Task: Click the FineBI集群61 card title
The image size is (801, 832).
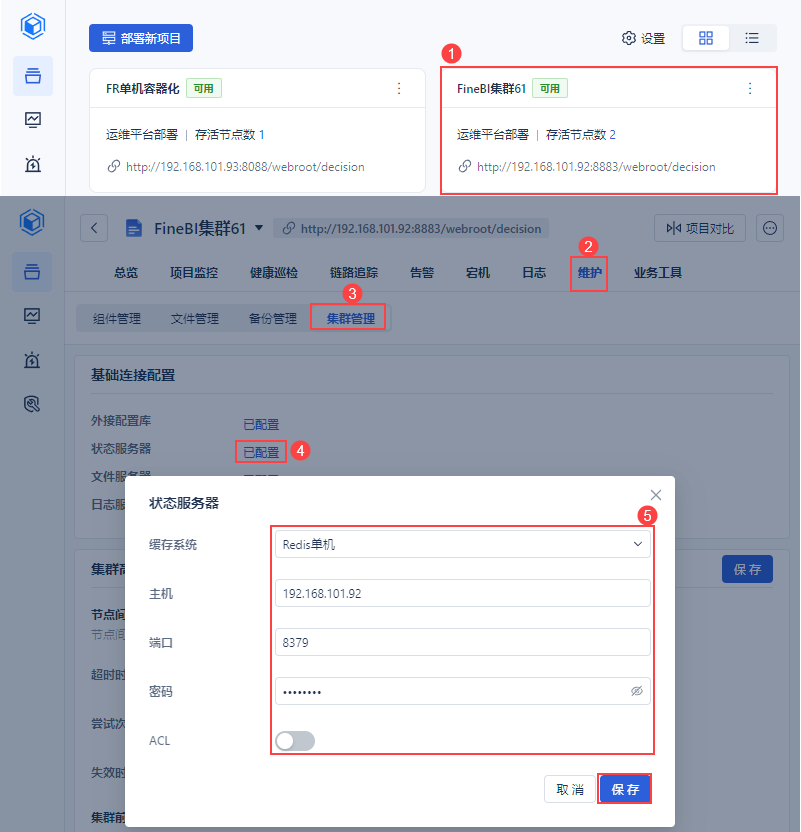Action: tap(491, 89)
